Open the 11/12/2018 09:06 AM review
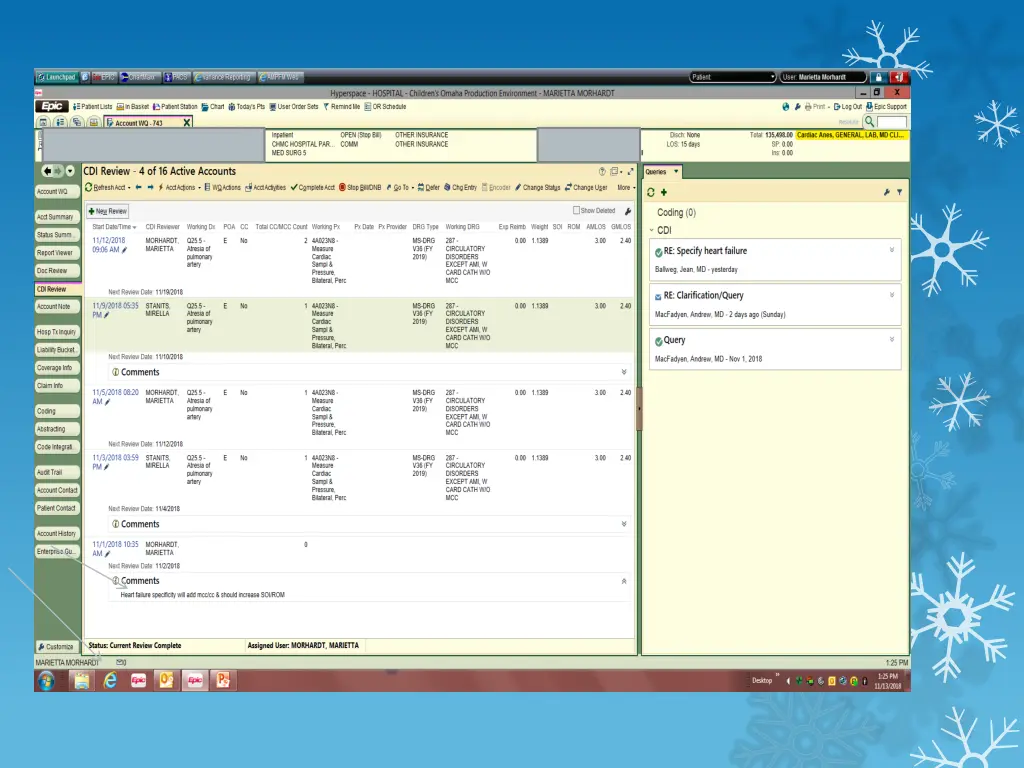This screenshot has height=768, width=1024. coord(108,245)
